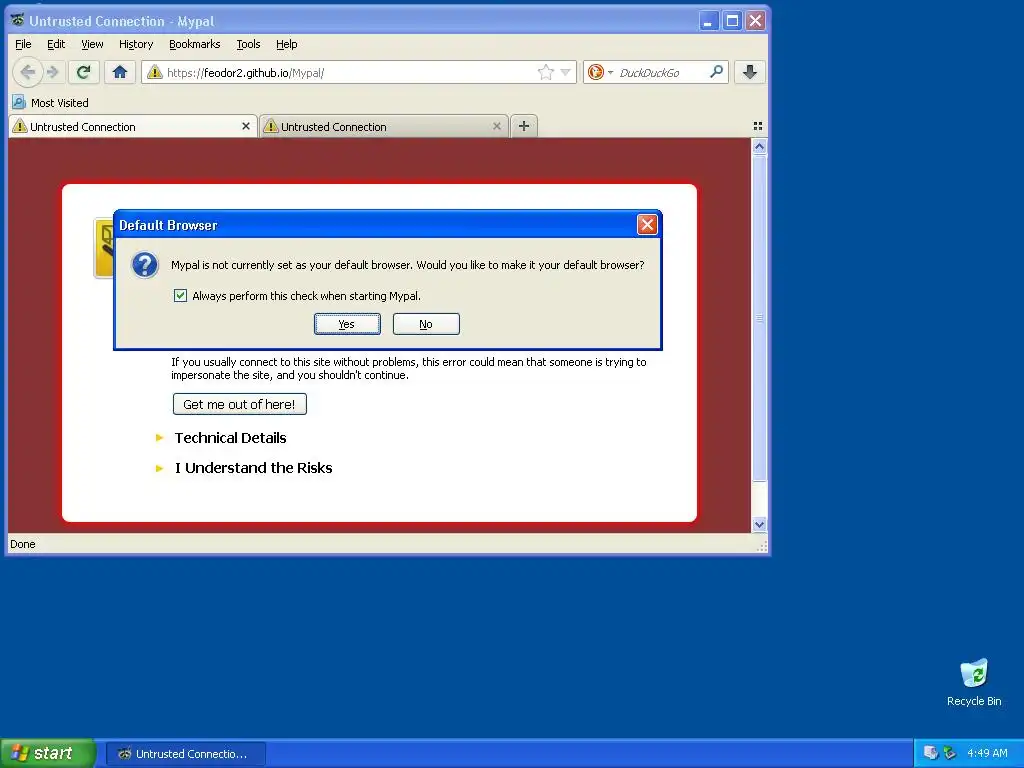Open the Recycle Bin desktop icon
Screen dimensions: 1024x768
click(x=974, y=683)
